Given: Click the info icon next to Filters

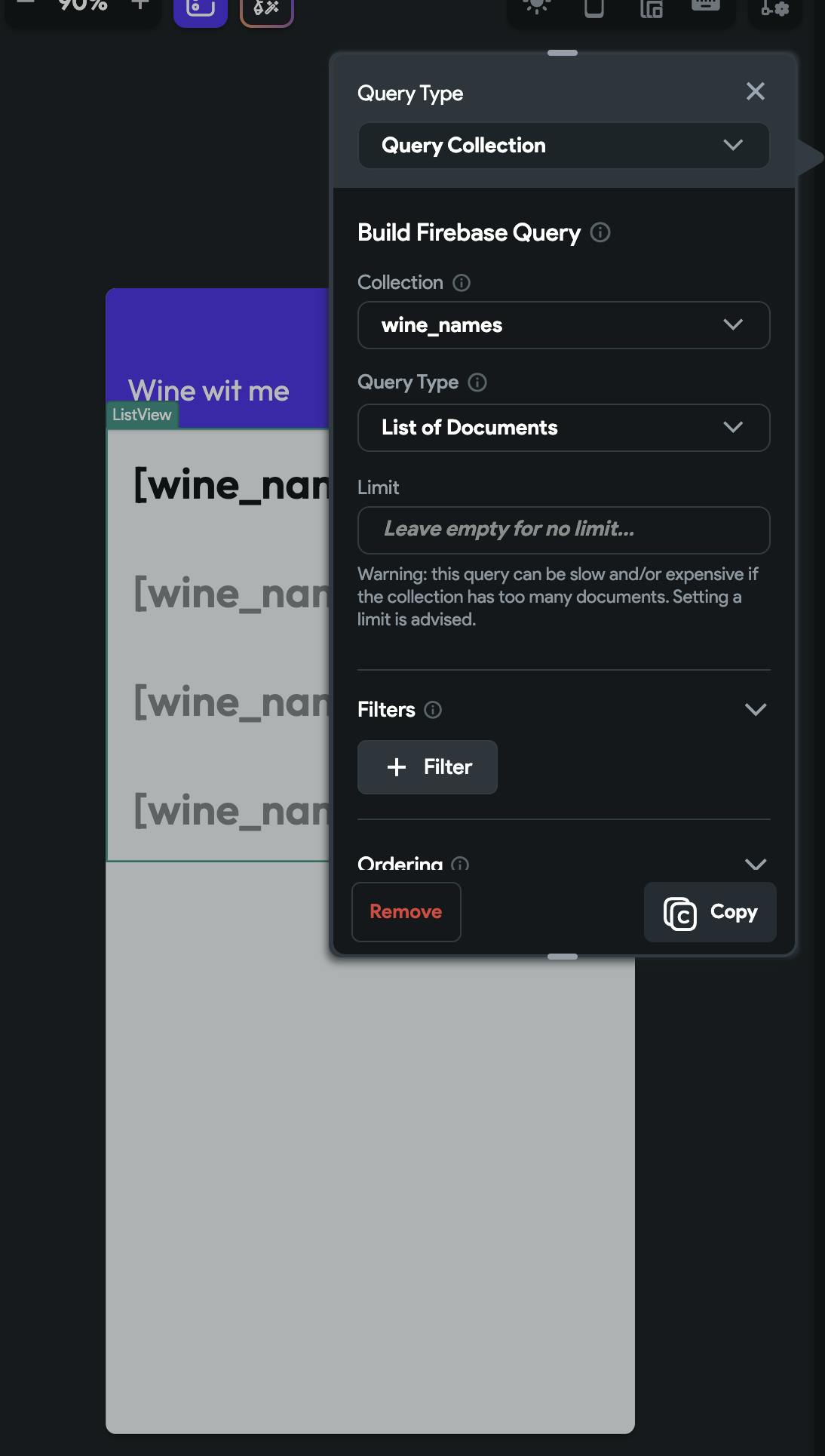Looking at the screenshot, I should click(x=433, y=710).
